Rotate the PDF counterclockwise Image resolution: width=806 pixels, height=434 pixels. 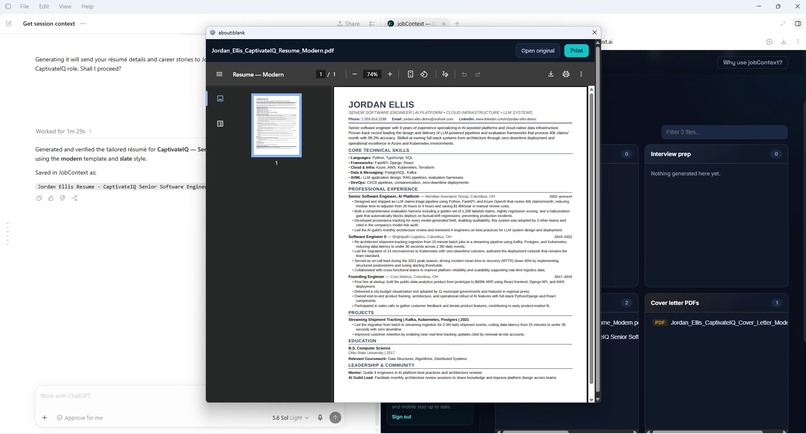click(x=424, y=74)
